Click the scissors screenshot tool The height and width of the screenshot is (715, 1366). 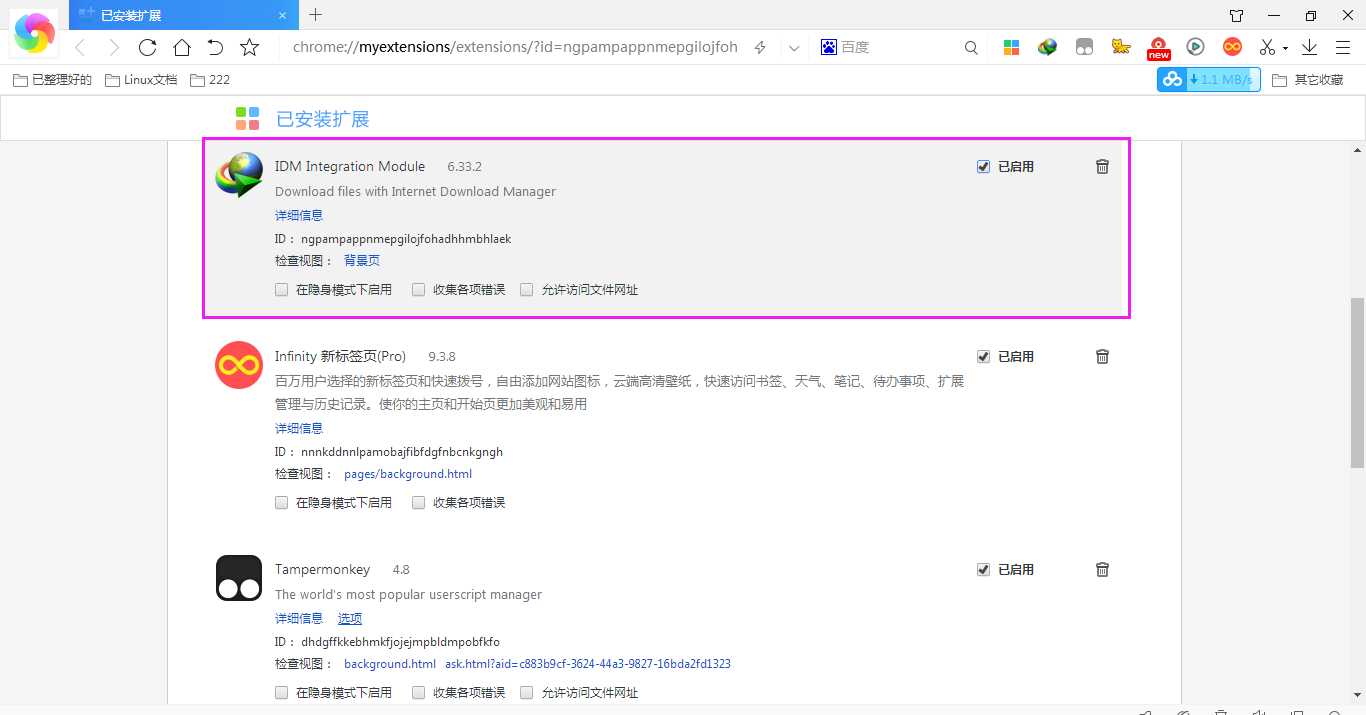(1267, 47)
